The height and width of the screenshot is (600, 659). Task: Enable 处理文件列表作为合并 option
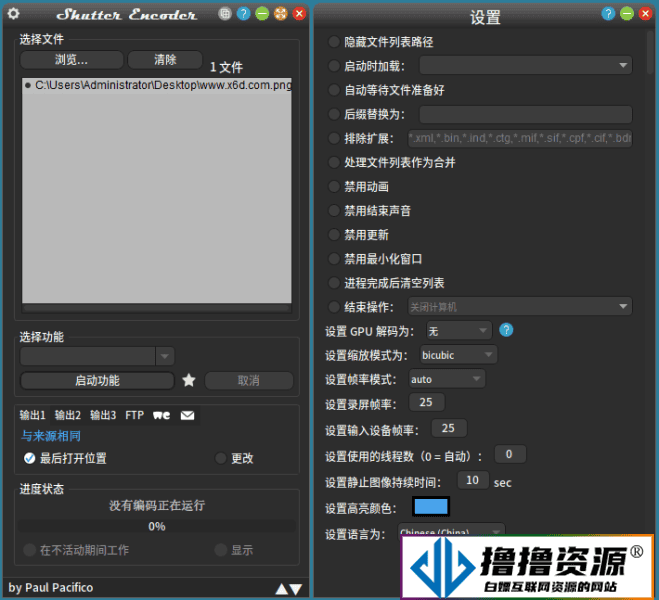[x=334, y=162]
